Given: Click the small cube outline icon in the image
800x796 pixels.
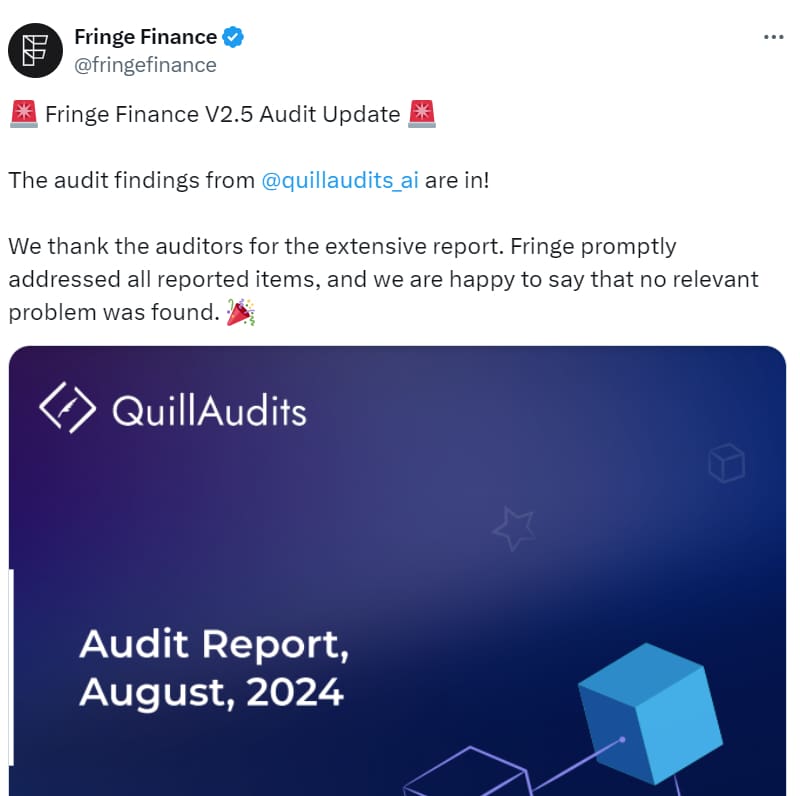Looking at the screenshot, I should [x=725, y=463].
